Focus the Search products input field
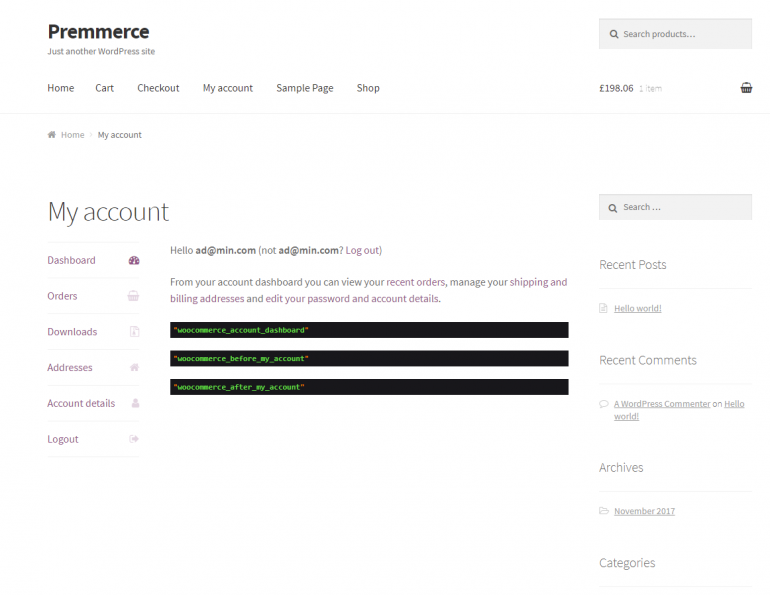The width and height of the screenshot is (770, 595). coord(684,34)
